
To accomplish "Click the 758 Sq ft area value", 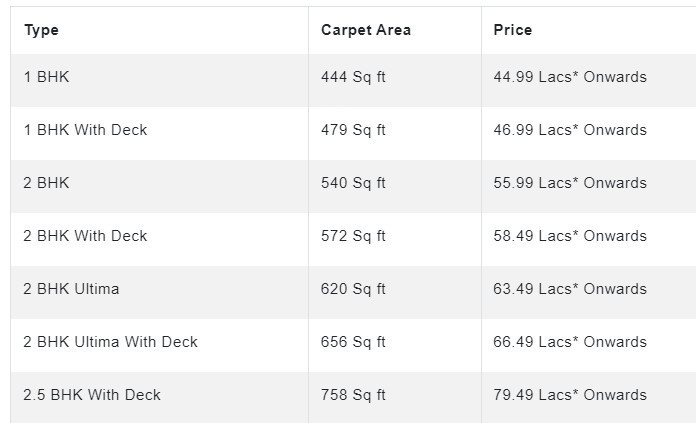I will click(x=353, y=395).
